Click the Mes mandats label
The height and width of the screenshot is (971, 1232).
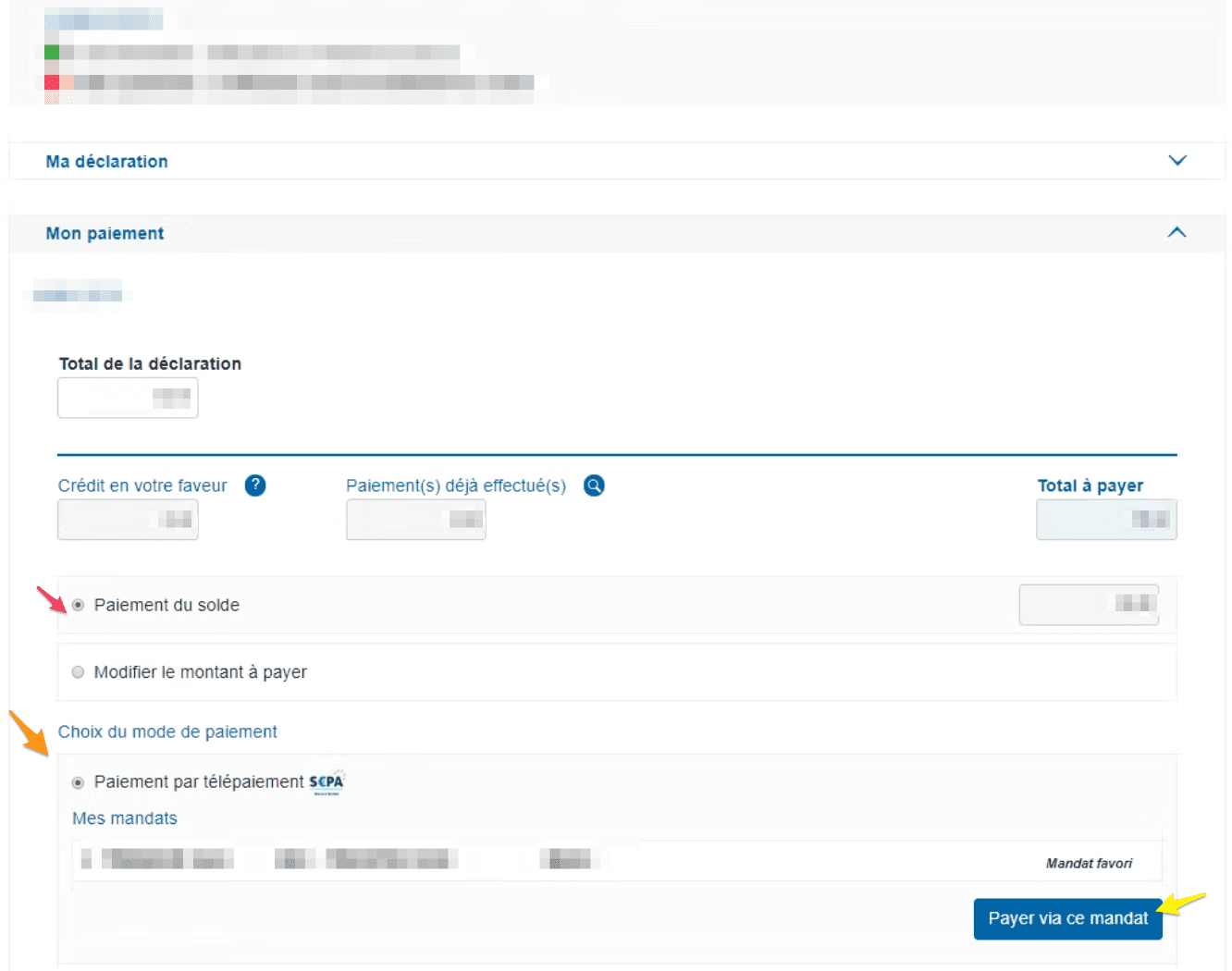pyautogui.click(x=125, y=818)
